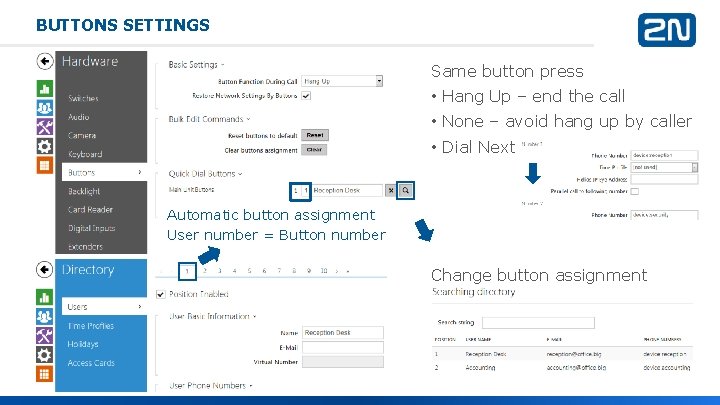Open the orange grid icon in Hardware sidebar
The image size is (720, 405).
pyautogui.click(x=45, y=165)
